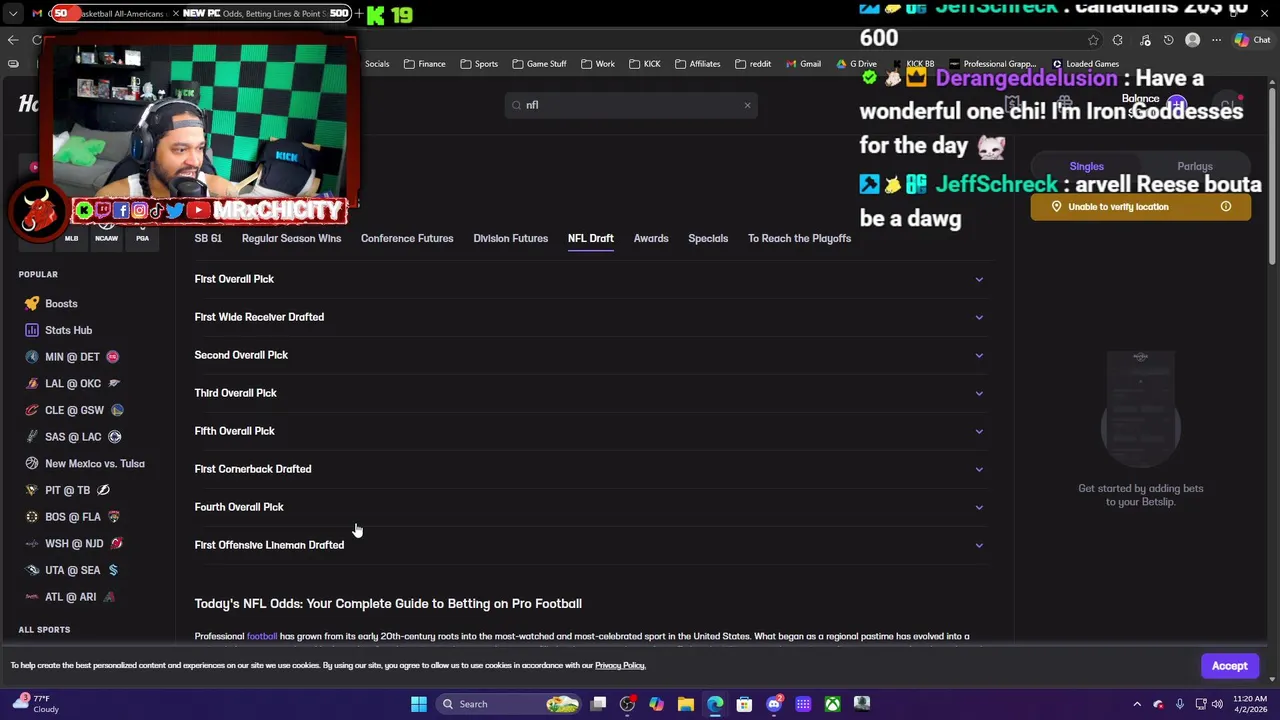The height and width of the screenshot is (720, 1280).
Task: Open the reddit bookmarks folder
Action: coord(753,64)
